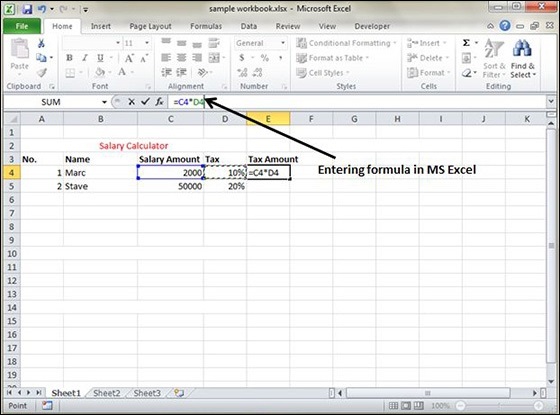Toggle Bold formatting

(x=69, y=58)
